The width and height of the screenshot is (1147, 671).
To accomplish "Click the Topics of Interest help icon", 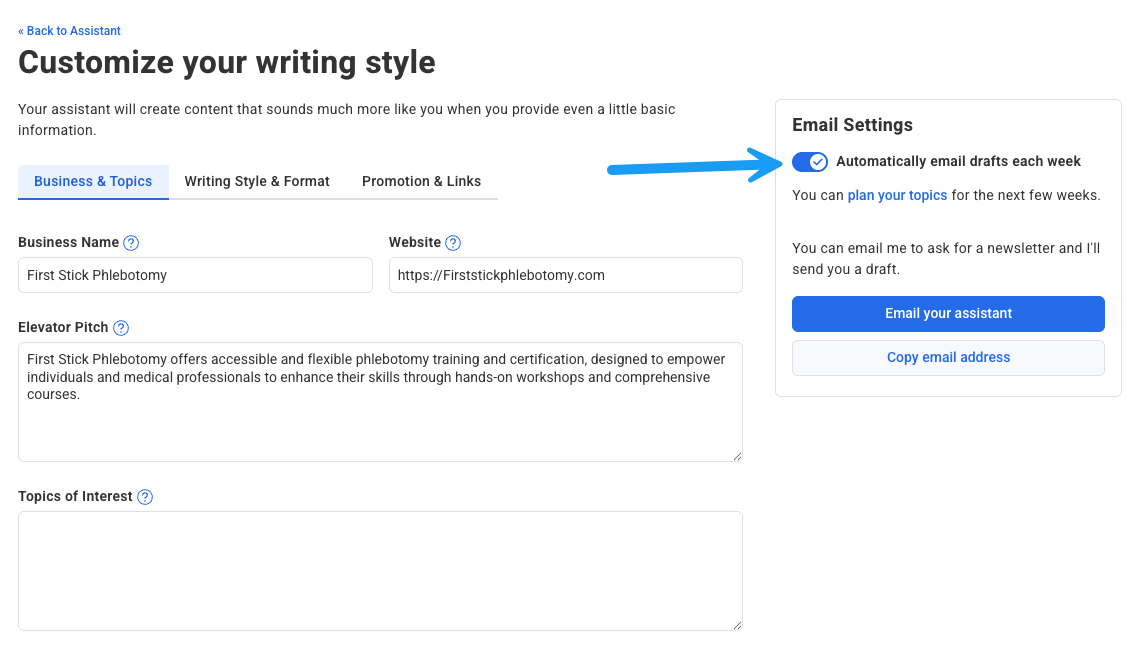I will 145,497.
